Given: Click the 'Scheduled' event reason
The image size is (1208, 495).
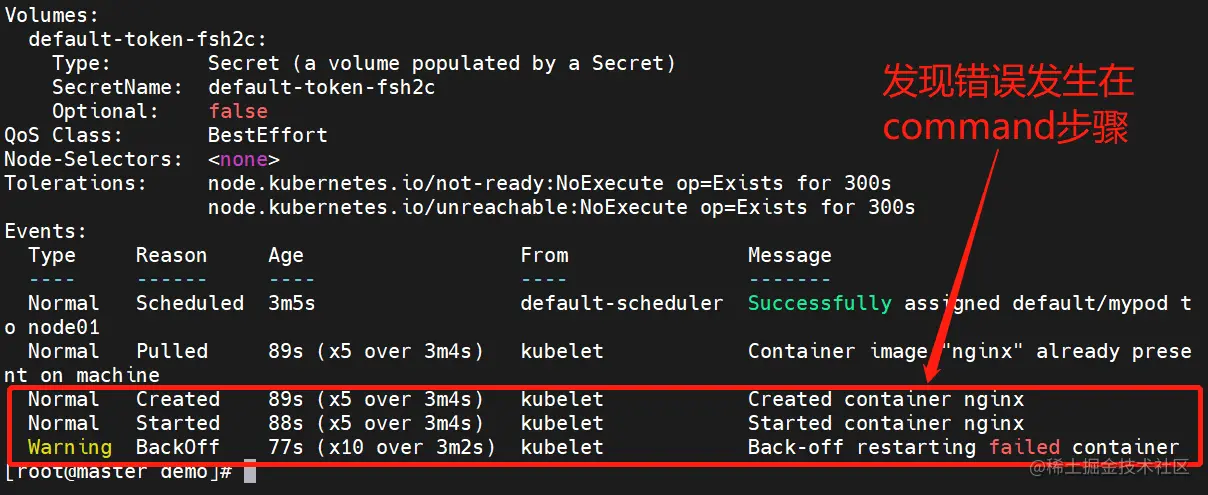Looking at the screenshot, I should pyautogui.click(x=190, y=303).
